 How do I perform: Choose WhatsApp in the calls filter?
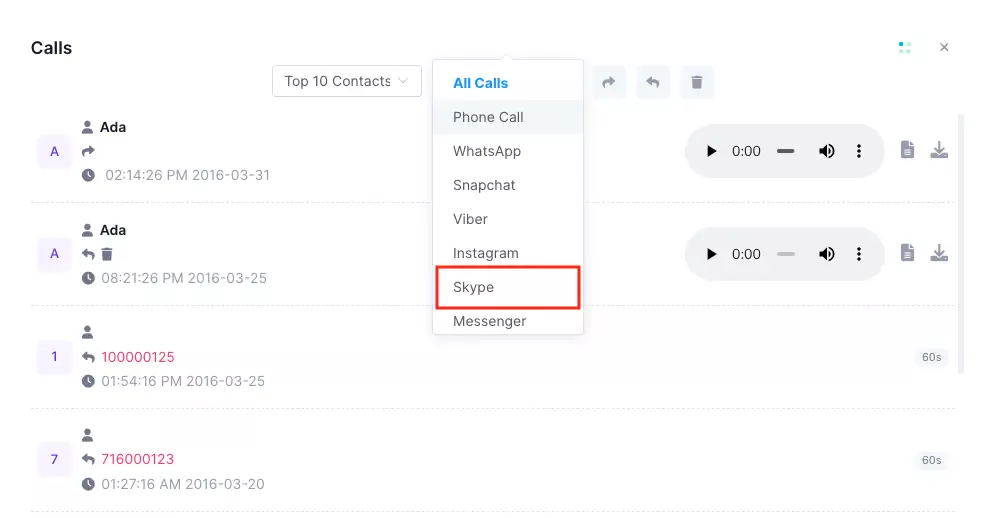pos(507,151)
